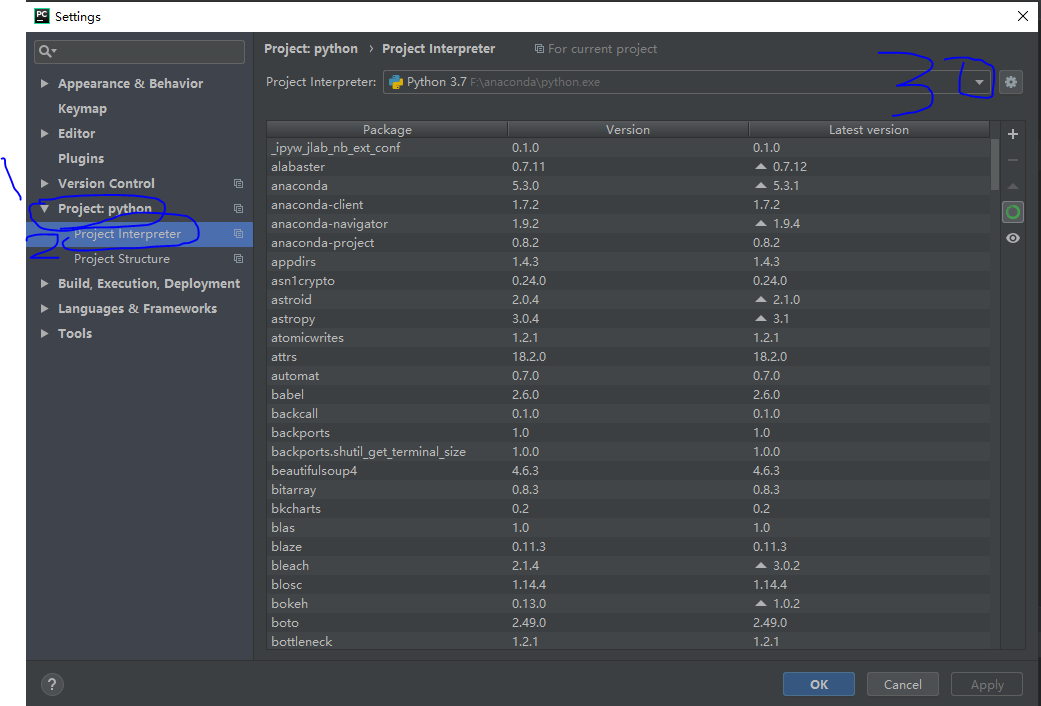Image resolution: width=1041 pixels, height=706 pixels.
Task: Click the question mark help icon
Action: tap(52, 684)
